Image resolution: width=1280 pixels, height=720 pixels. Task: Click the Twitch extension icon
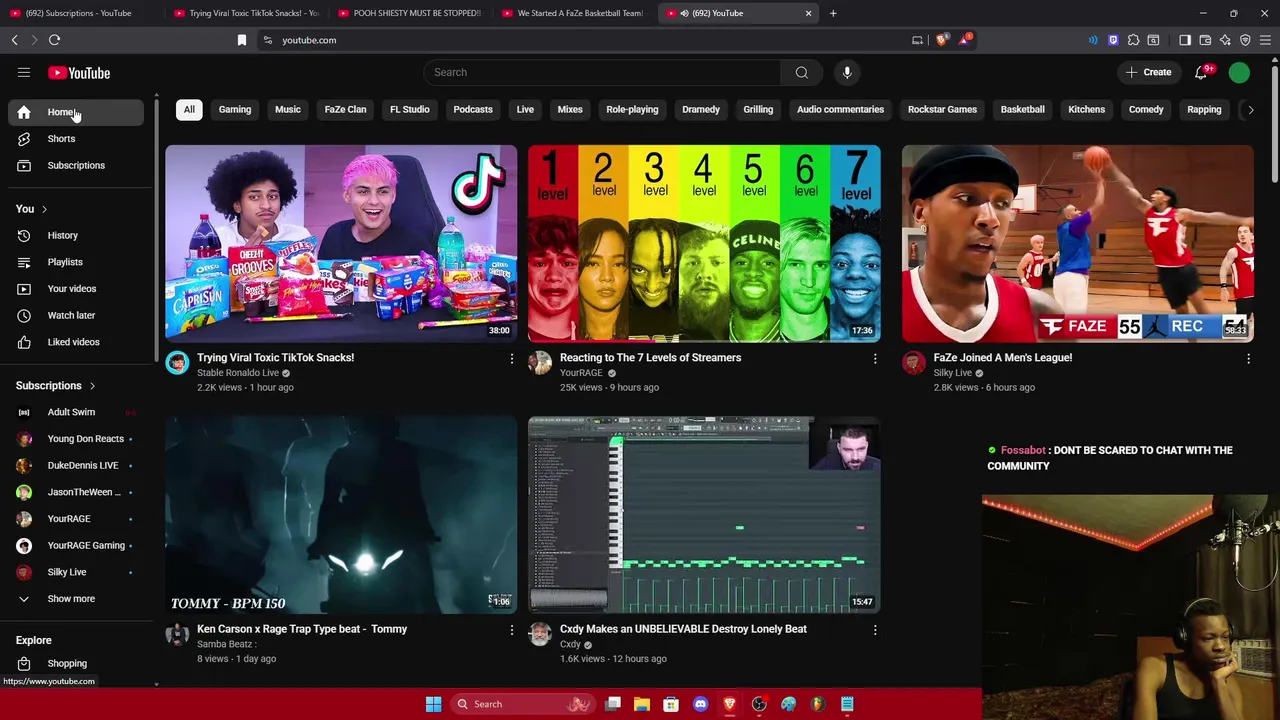click(x=1113, y=40)
